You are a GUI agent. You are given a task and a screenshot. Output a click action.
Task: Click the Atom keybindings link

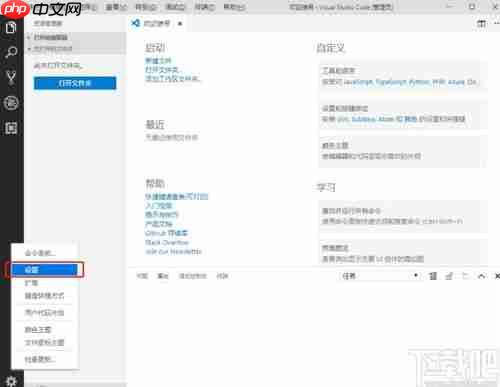(x=386, y=119)
